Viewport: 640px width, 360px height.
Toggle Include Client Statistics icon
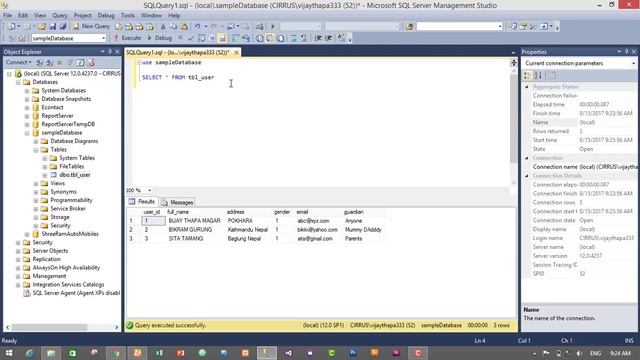[x=246, y=38]
